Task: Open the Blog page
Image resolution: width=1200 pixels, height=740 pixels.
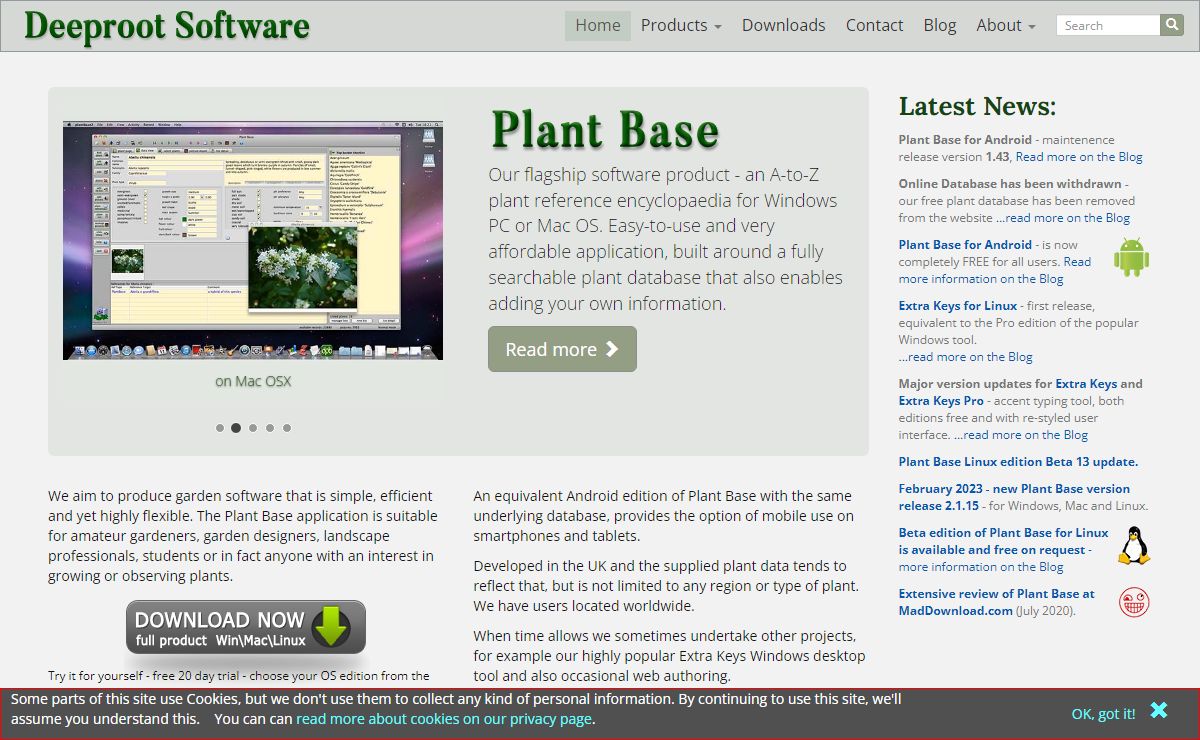Action: [940, 25]
